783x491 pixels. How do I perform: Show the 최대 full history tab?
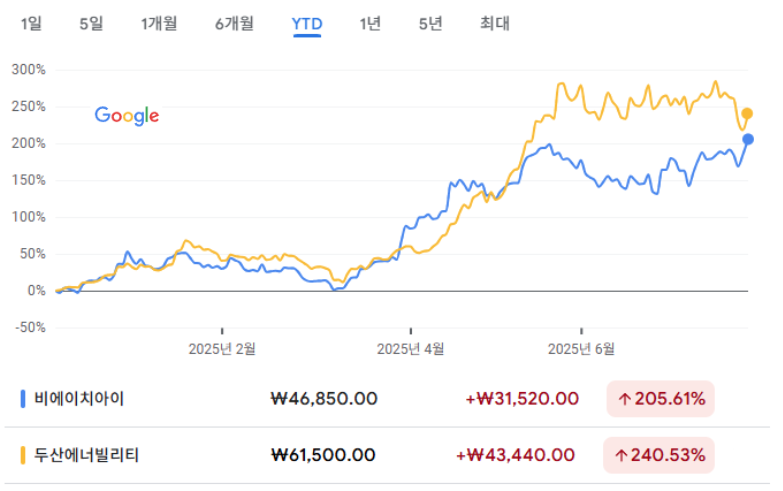coord(494,23)
